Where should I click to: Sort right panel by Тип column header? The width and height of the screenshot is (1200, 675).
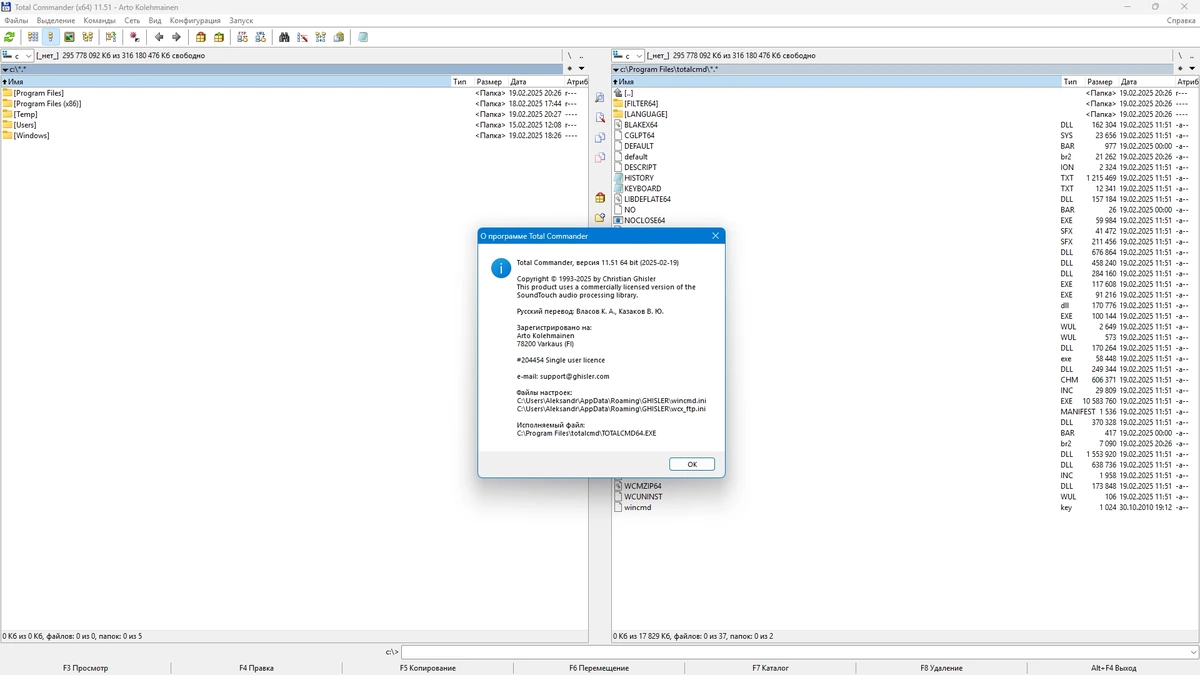(1071, 82)
